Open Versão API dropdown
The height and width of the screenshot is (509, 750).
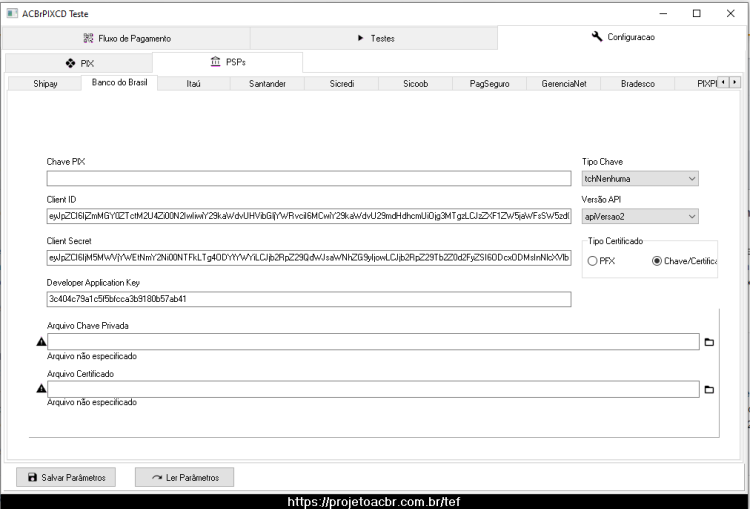point(640,216)
